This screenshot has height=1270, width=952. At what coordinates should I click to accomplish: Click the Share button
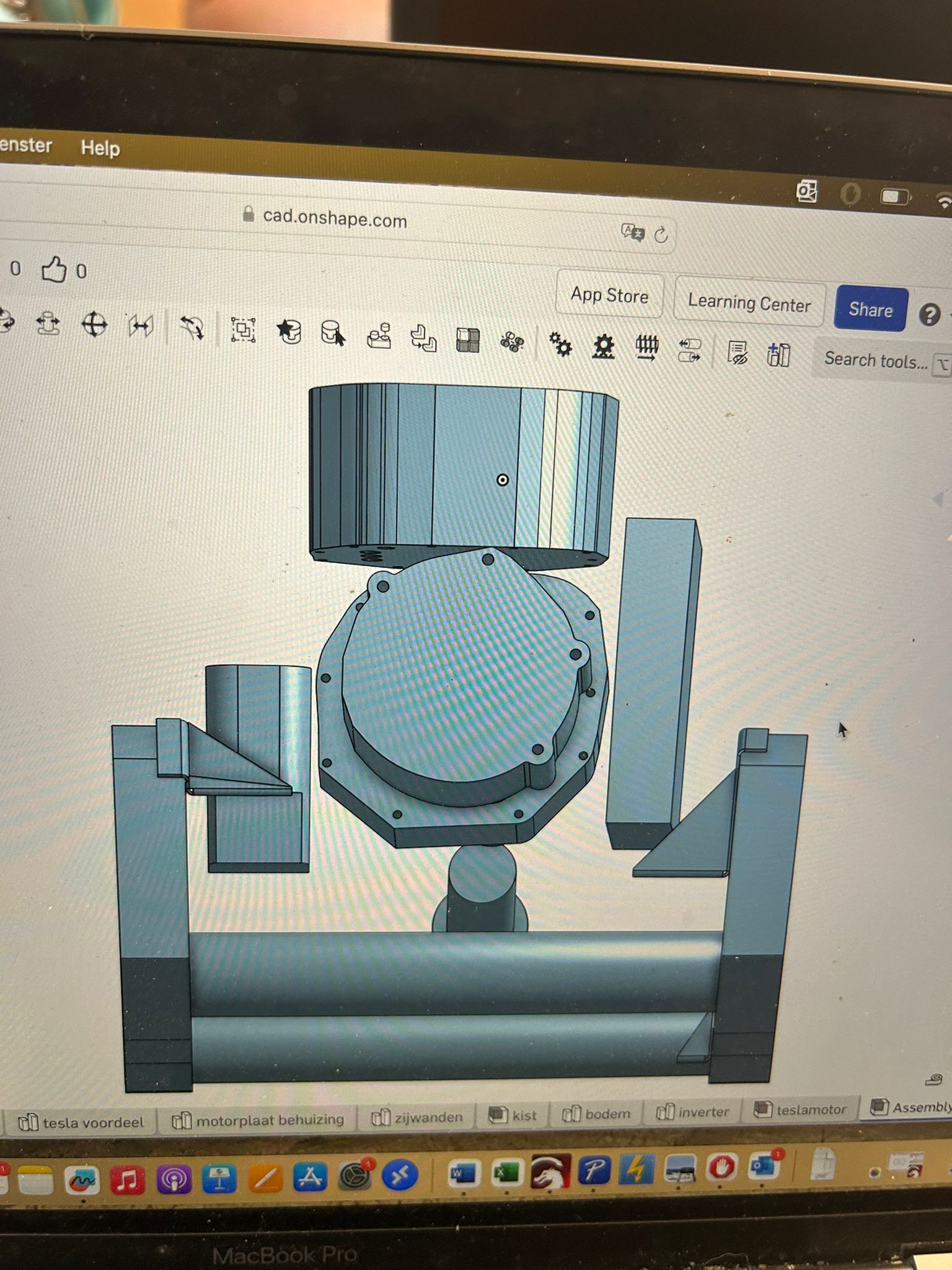(870, 309)
